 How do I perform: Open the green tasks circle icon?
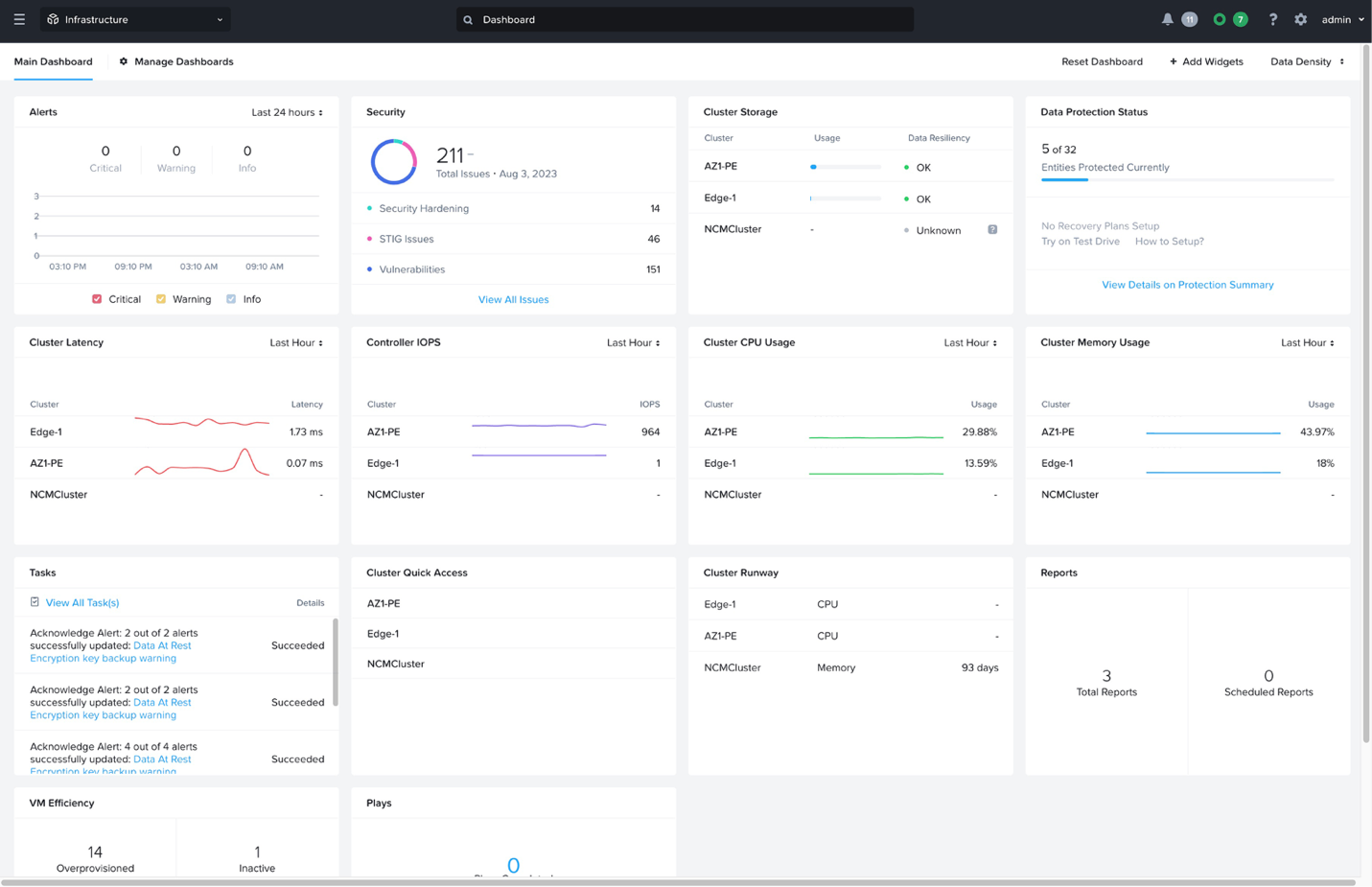tap(1219, 19)
